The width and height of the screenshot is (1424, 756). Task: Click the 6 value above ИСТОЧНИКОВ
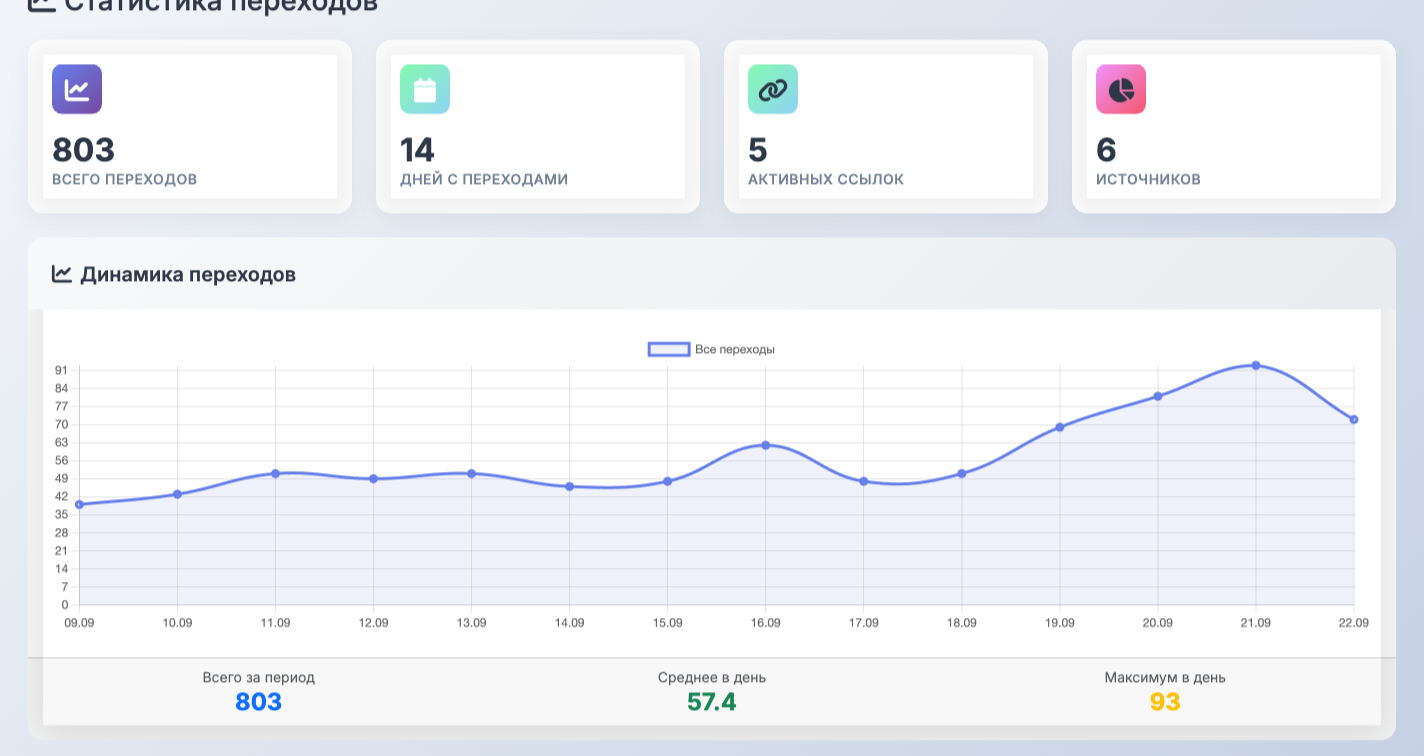point(1106,150)
